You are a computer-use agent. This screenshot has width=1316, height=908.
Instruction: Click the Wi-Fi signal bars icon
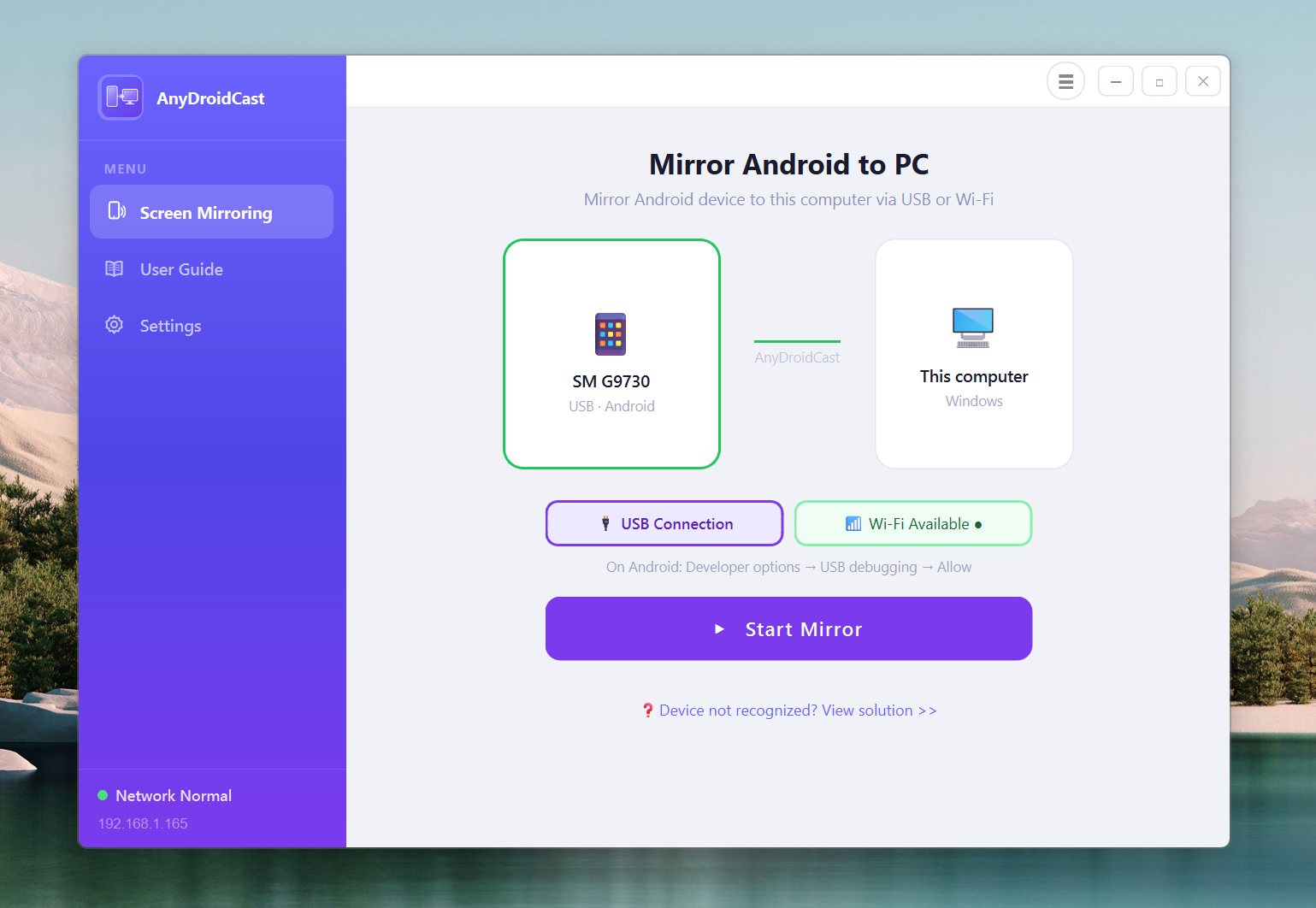click(x=853, y=523)
